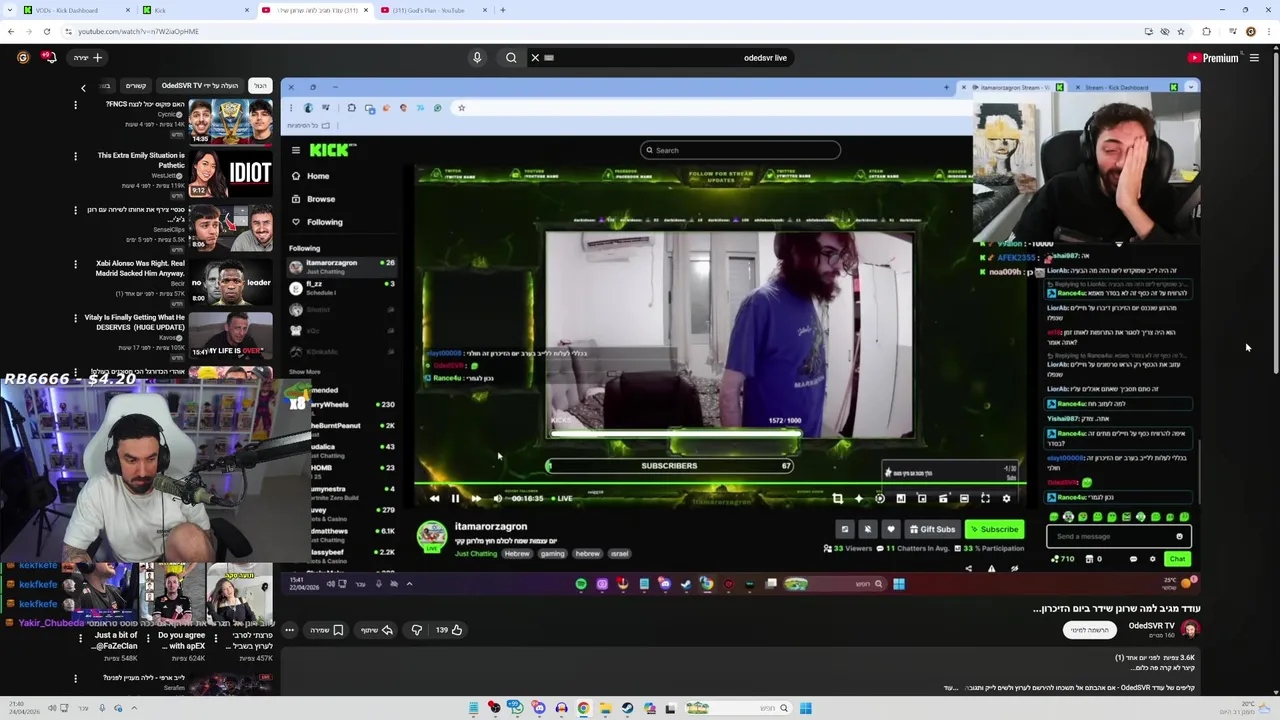The image size is (1280, 720).
Task: Select the 'OdedSVR TV העלה על ידי' chip
Action: click(201, 86)
